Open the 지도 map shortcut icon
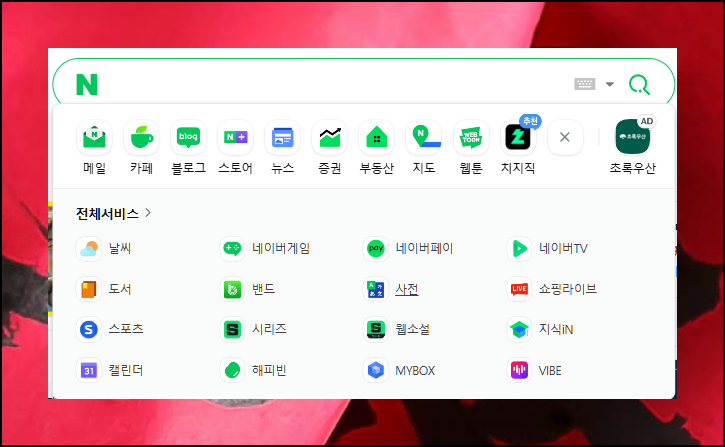The width and height of the screenshot is (725, 447). [424, 137]
